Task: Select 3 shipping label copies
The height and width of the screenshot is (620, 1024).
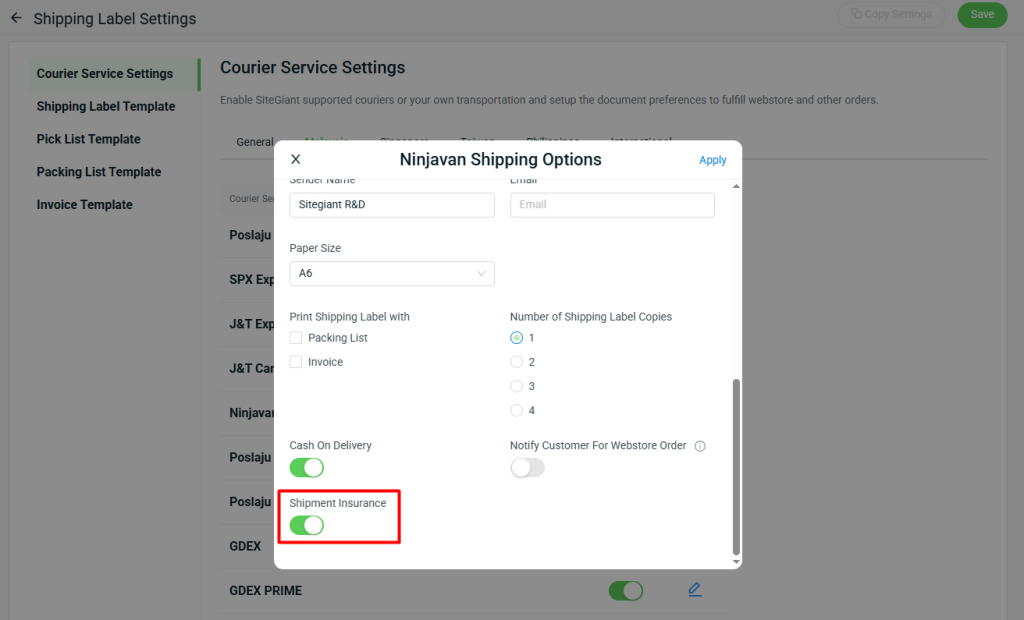Action: coord(517,386)
